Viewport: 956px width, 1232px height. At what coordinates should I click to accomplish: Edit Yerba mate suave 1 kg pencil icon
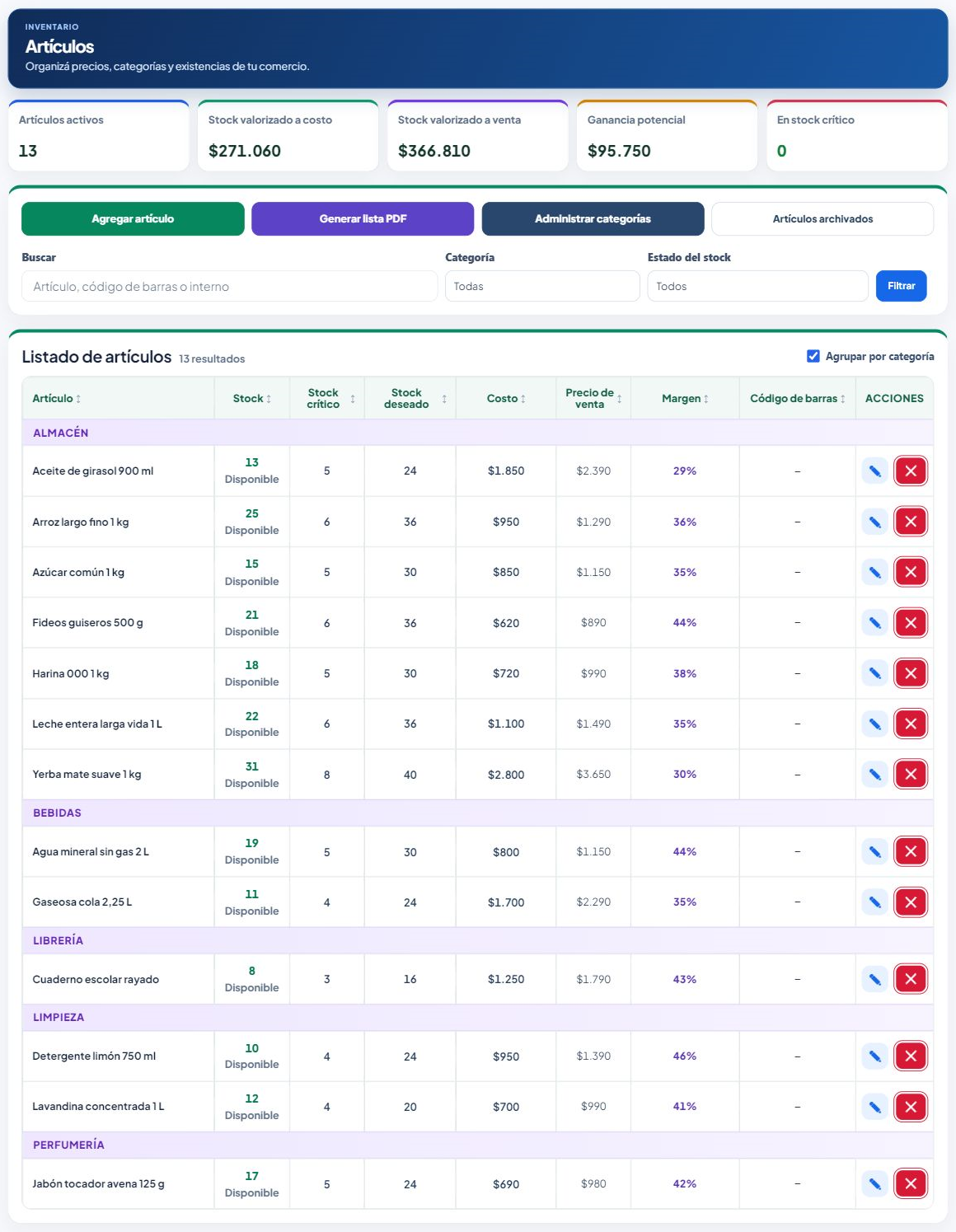point(874,774)
